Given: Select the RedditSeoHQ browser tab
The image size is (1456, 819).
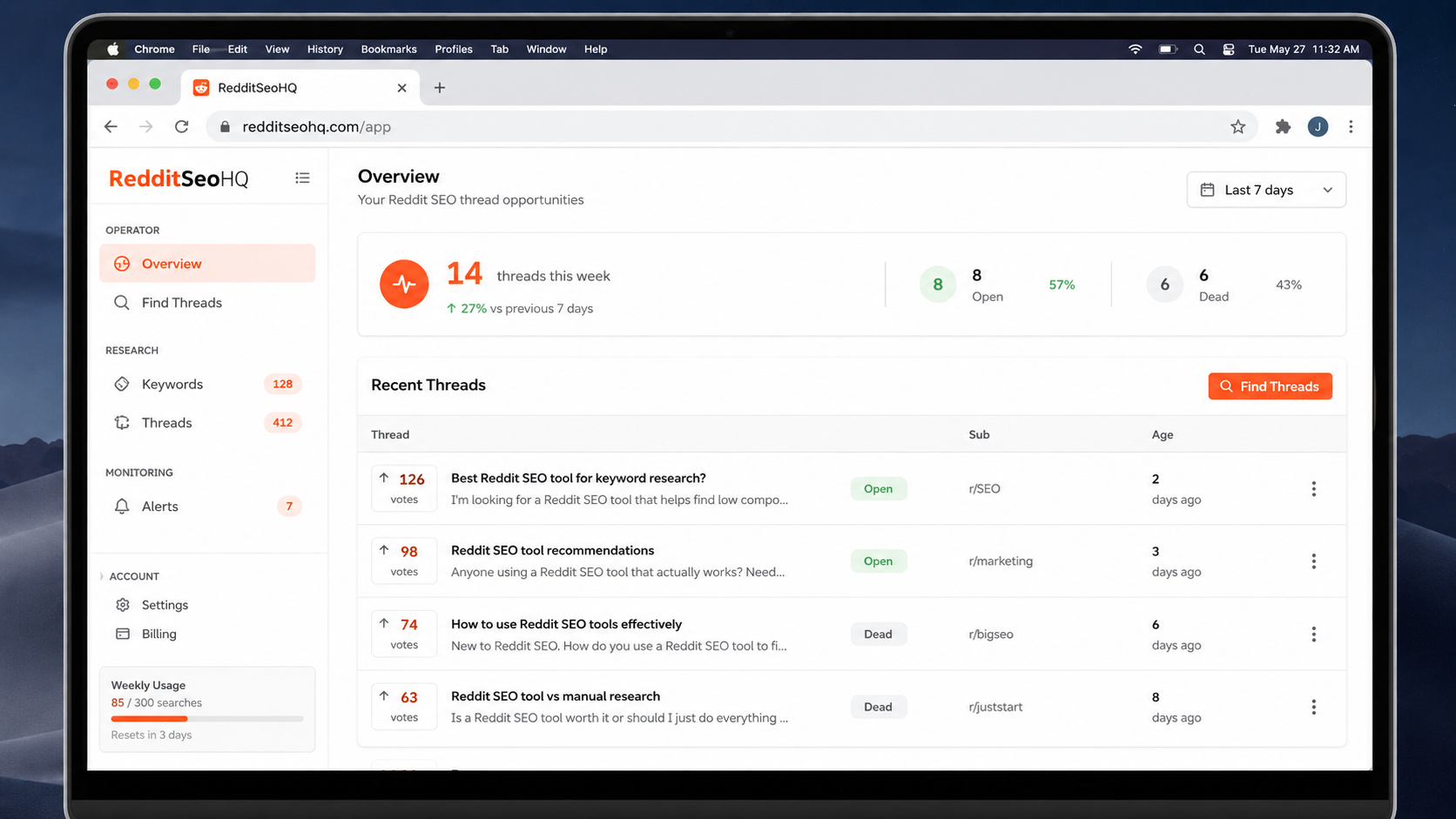Looking at the screenshot, I should point(300,88).
